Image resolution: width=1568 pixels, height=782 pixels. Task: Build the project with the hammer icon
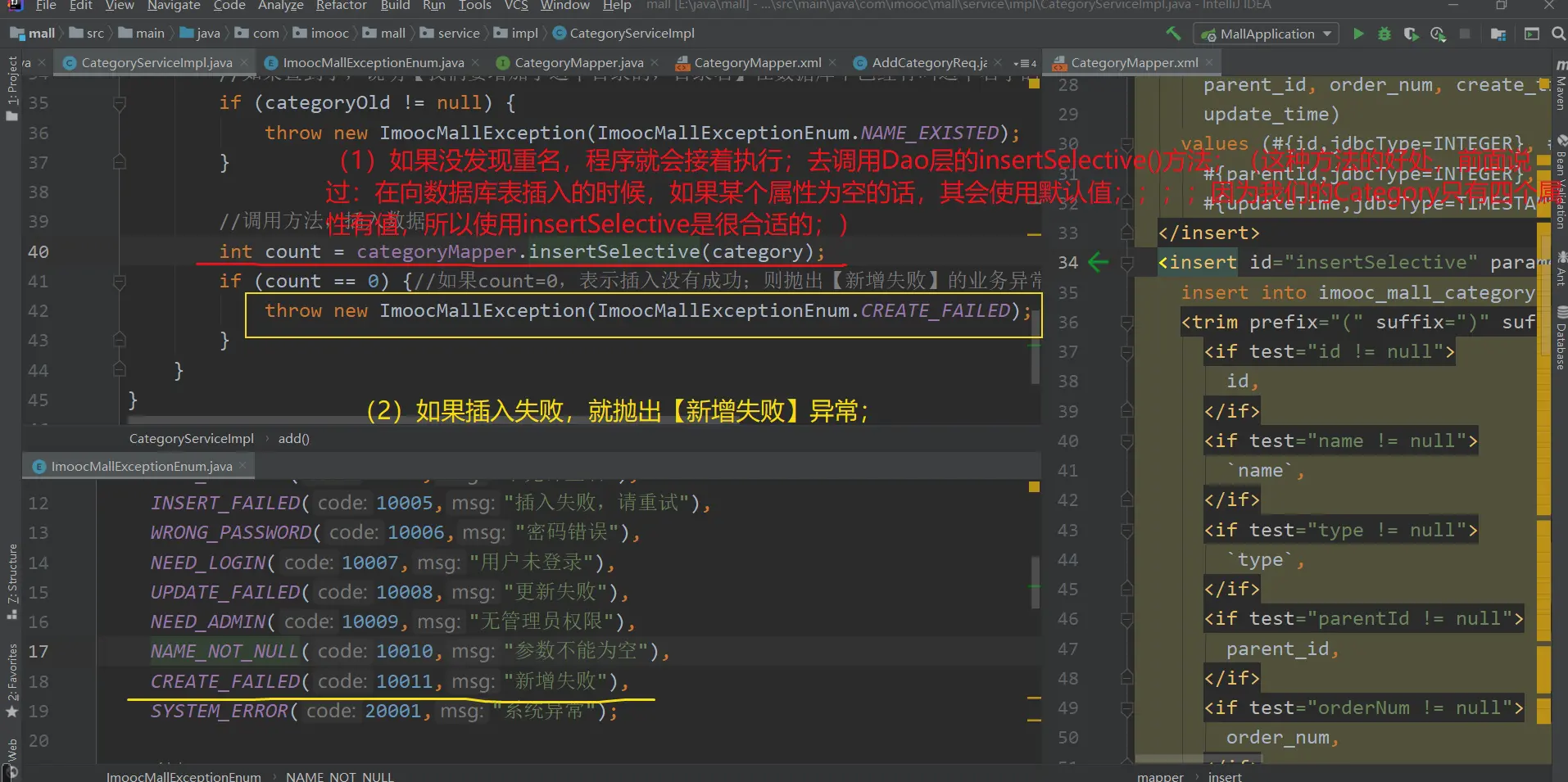(1174, 34)
